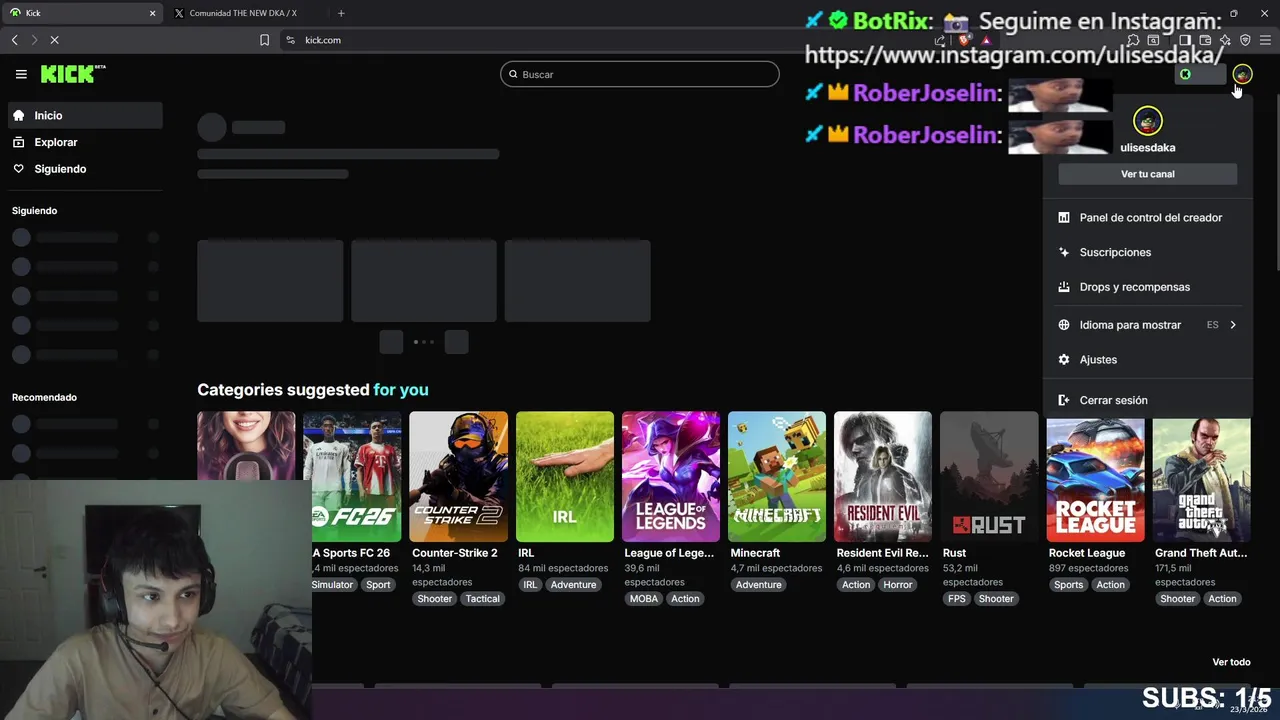Click the Sport tag under FC 26
Viewport: 1280px width, 720px height.
[x=378, y=585]
